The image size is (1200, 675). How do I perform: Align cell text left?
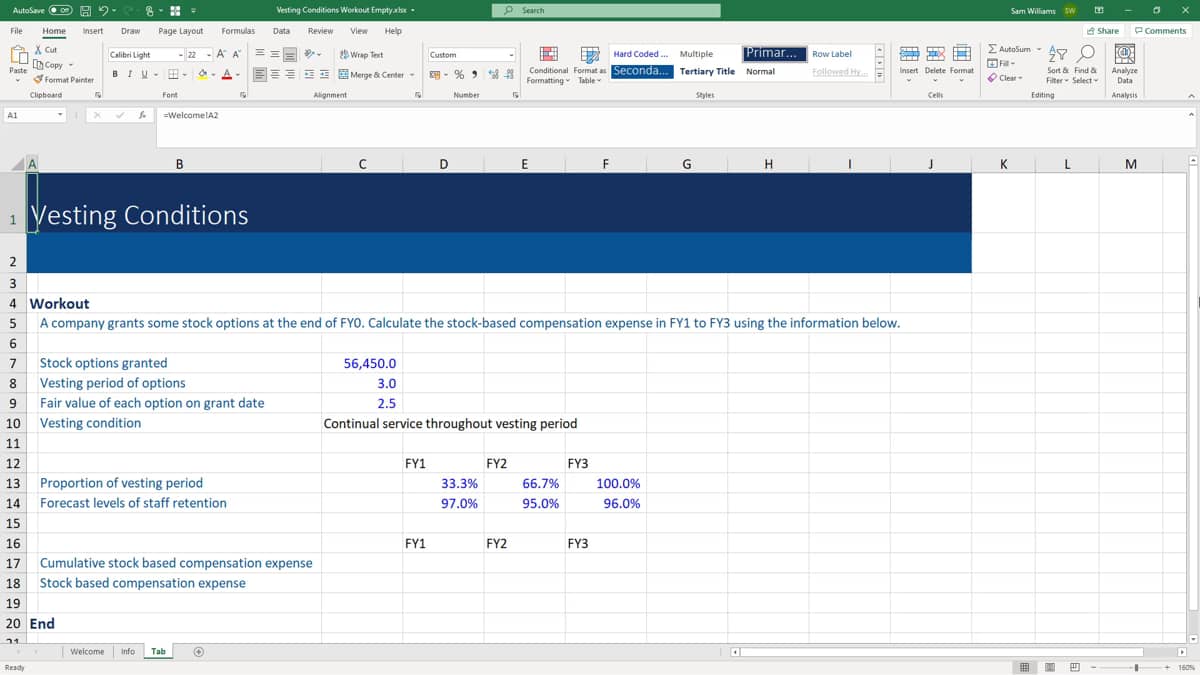click(259, 75)
